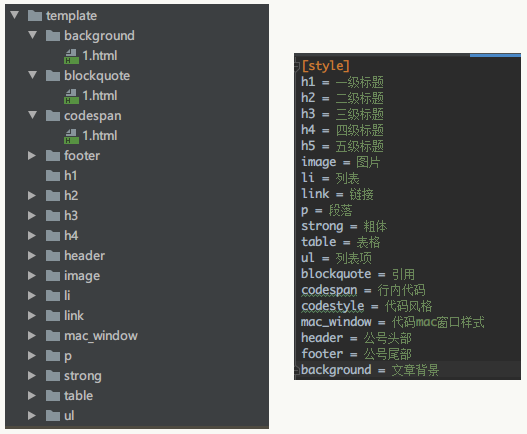Collapse the background folder
This screenshot has width=527, height=434.
pyautogui.click(x=33, y=35)
